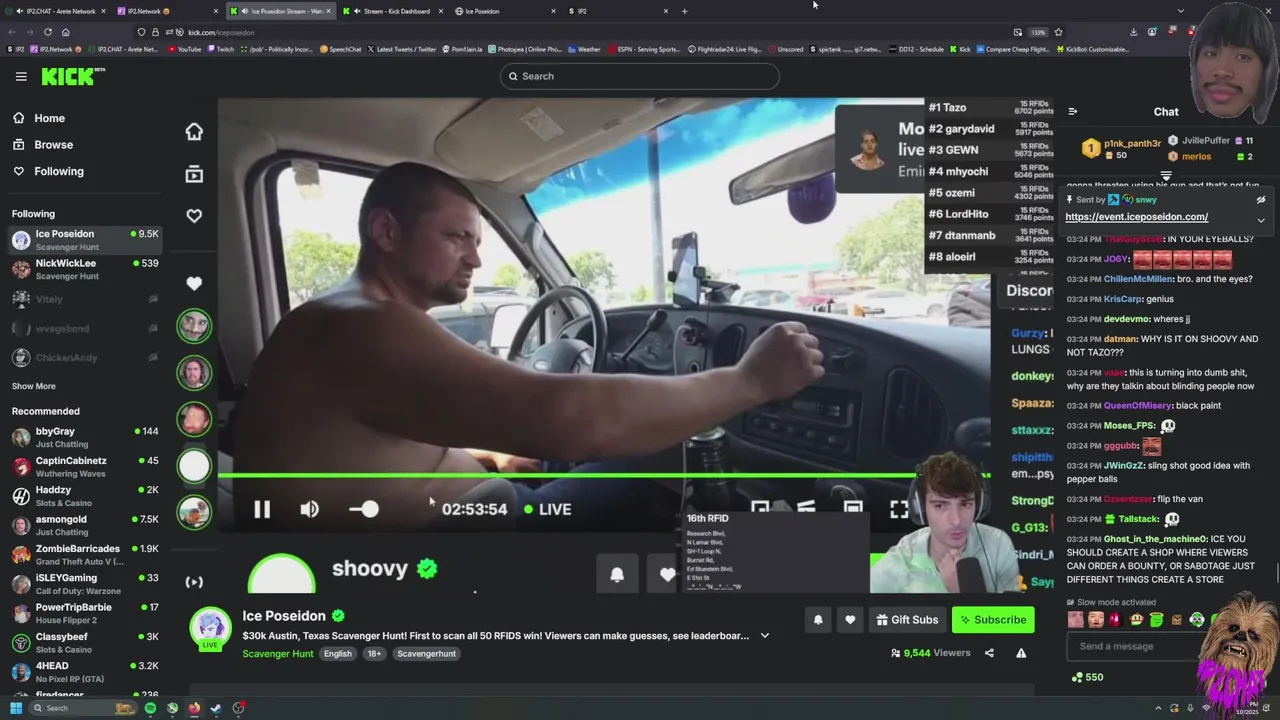Expand Show more followed channels
Viewport: 1280px width, 720px height.
[33, 386]
